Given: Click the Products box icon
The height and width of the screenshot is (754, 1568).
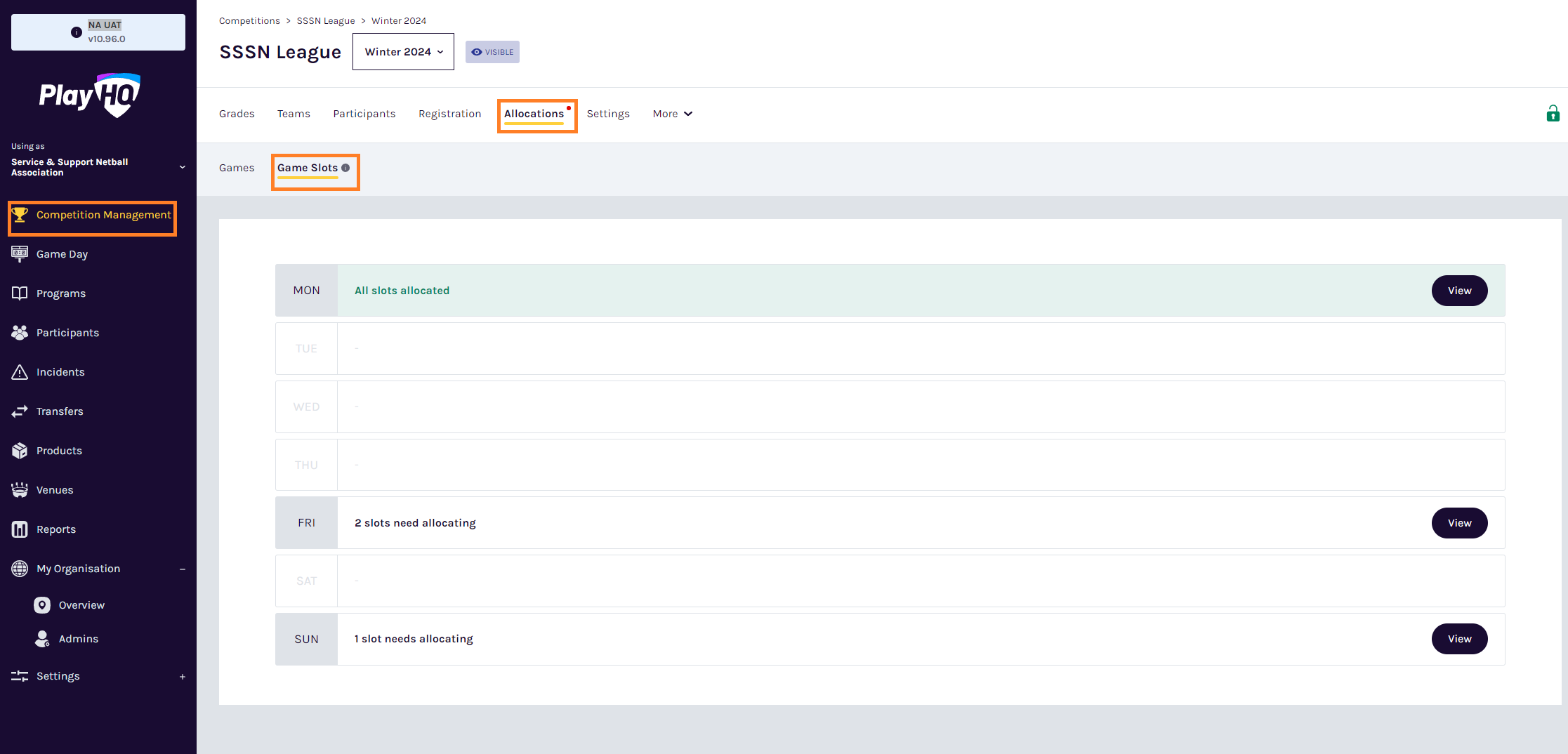Looking at the screenshot, I should (x=20, y=451).
